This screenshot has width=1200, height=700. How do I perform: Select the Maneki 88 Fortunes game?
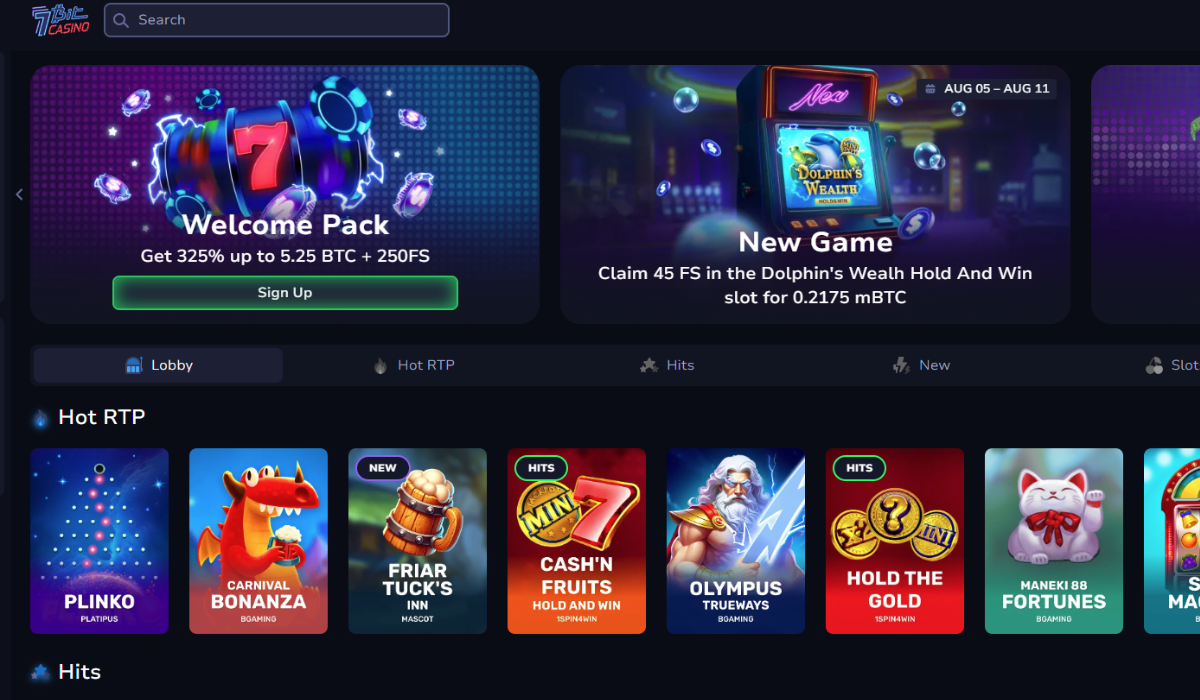click(1054, 541)
